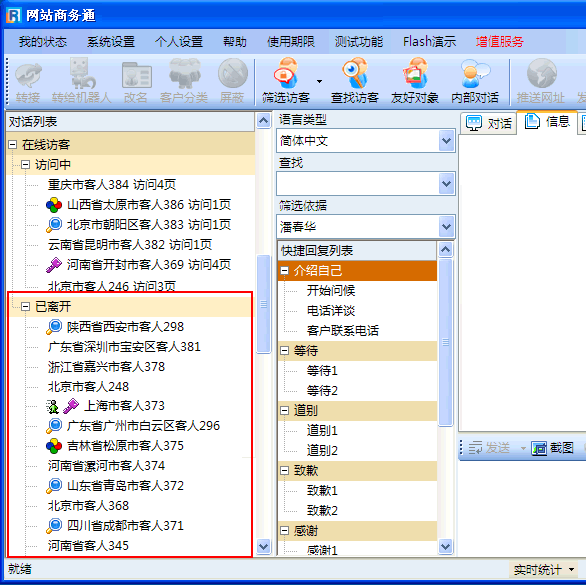
Task: Click the 友好对象 toolbar icon
Action: (415, 73)
